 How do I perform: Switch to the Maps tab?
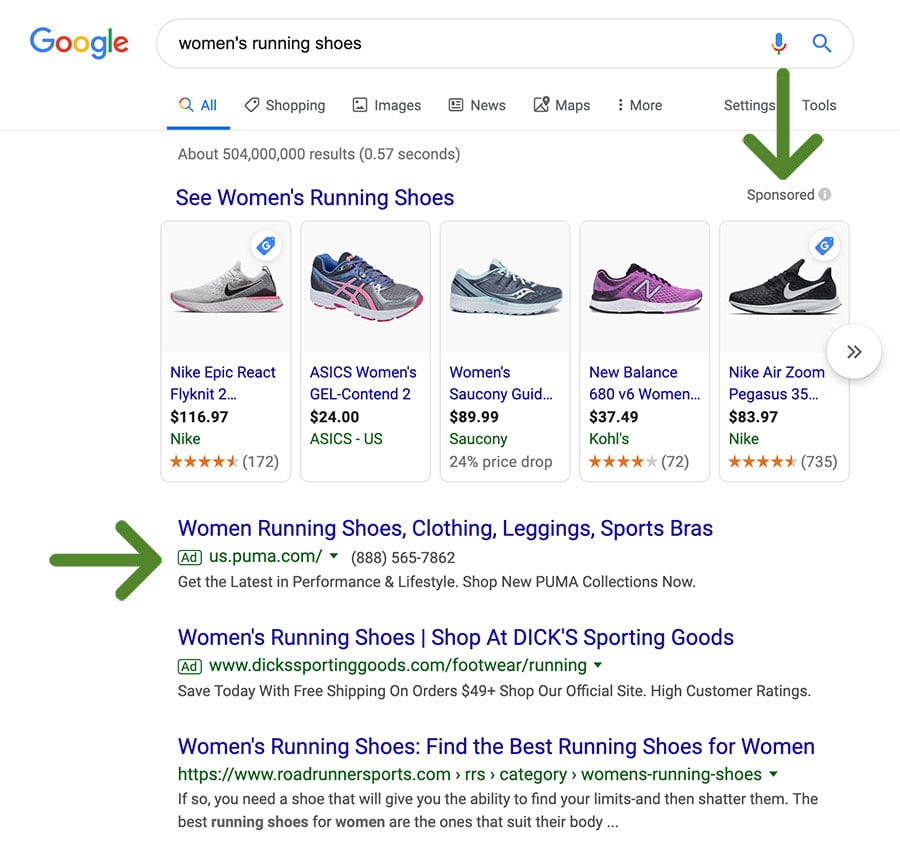click(562, 105)
